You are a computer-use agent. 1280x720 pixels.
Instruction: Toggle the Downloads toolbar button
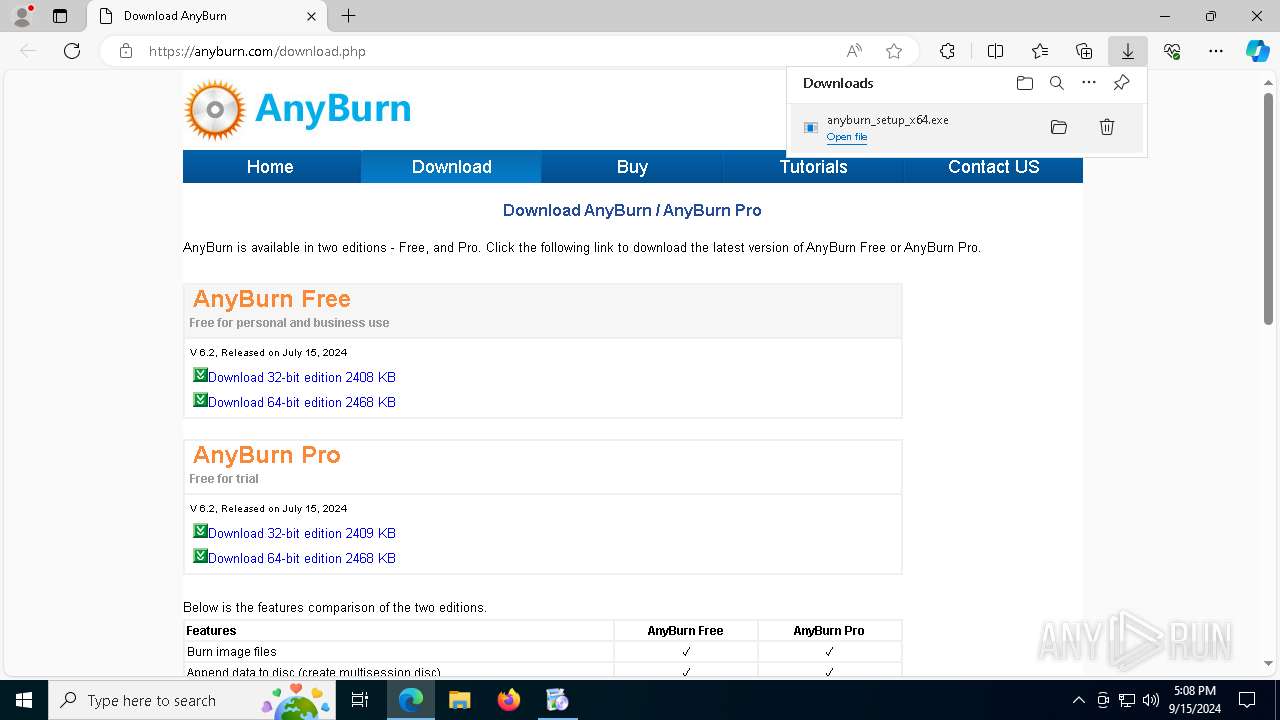pyautogui.click(x=1128, y=51)
